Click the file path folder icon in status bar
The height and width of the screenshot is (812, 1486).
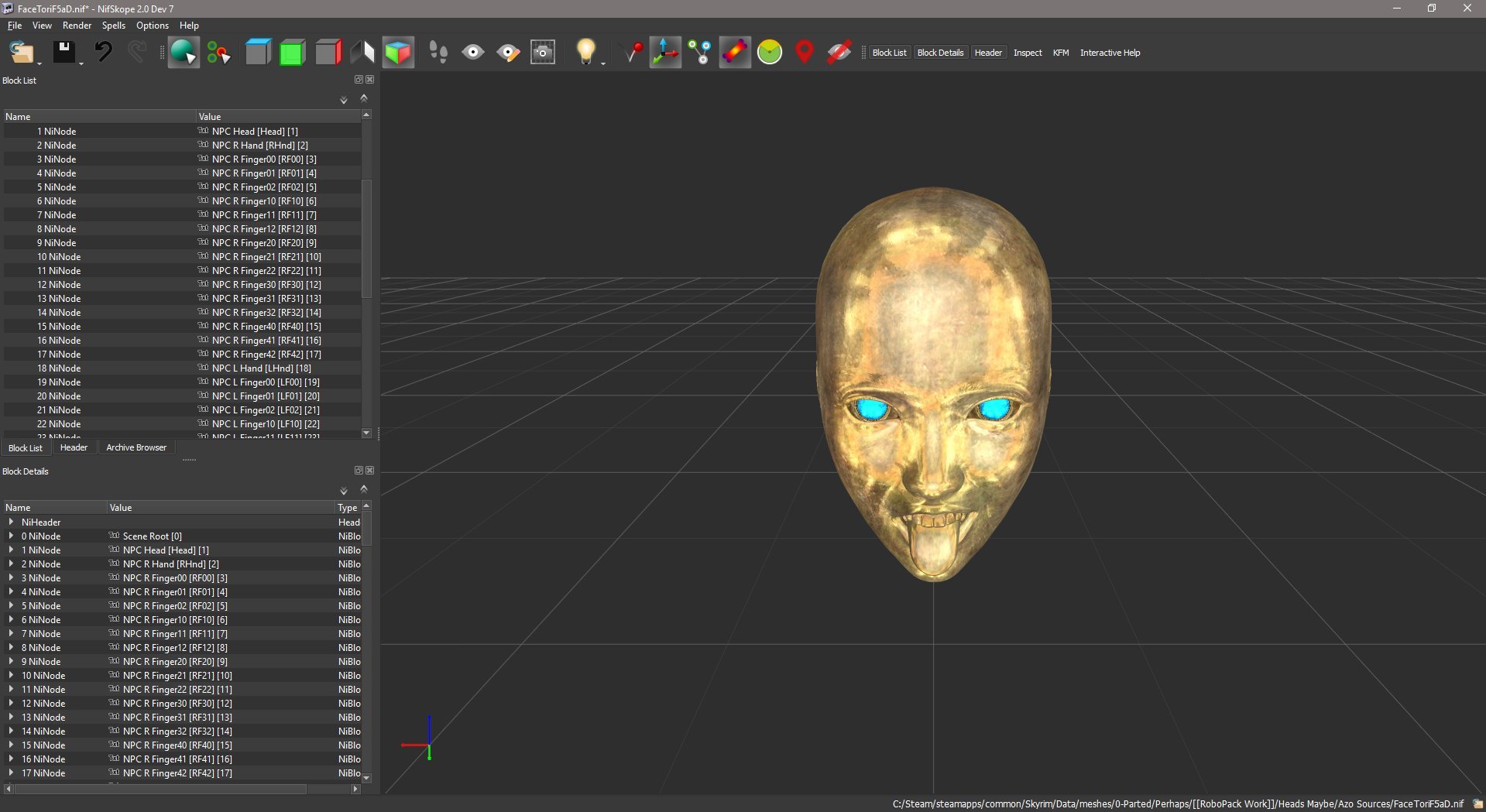tap(1477, 804)
